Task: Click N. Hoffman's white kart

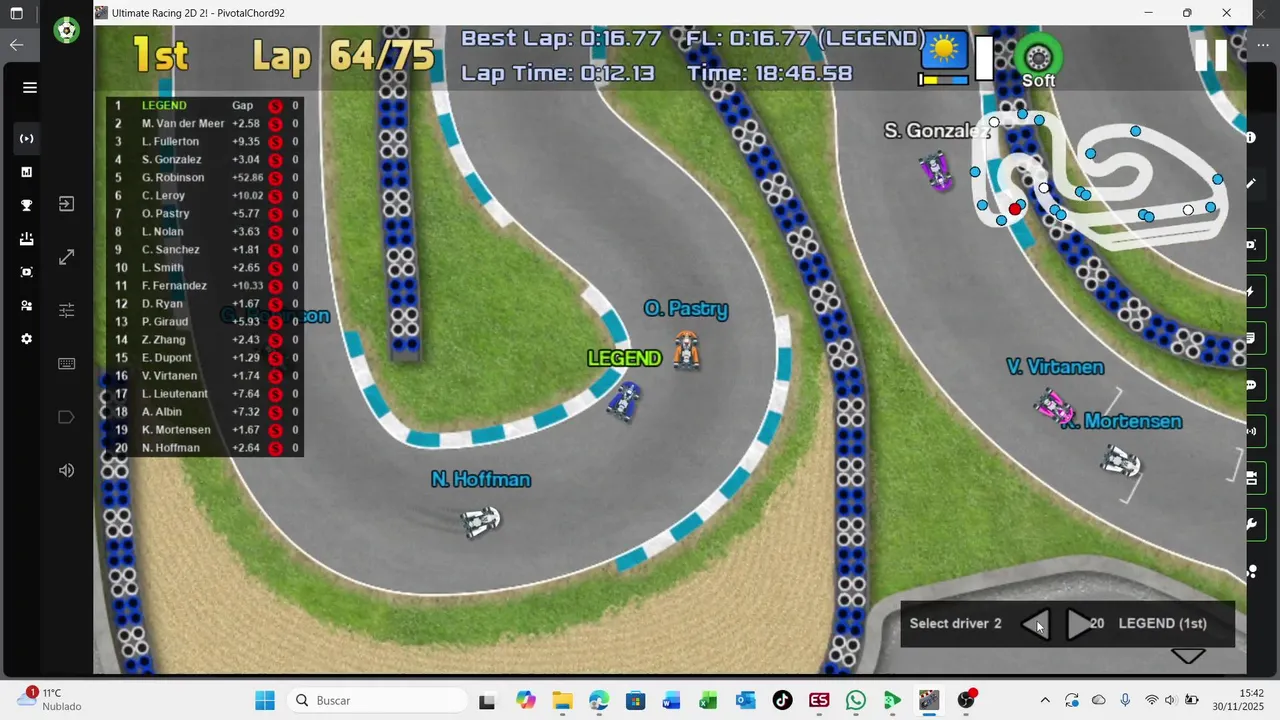Action: pyautogui.click(x=481, y=520)
